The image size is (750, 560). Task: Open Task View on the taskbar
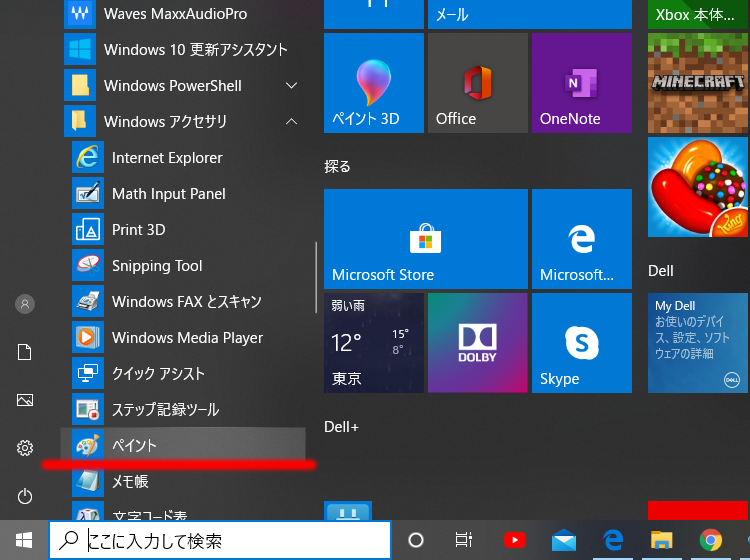click(x=463, y=540)
